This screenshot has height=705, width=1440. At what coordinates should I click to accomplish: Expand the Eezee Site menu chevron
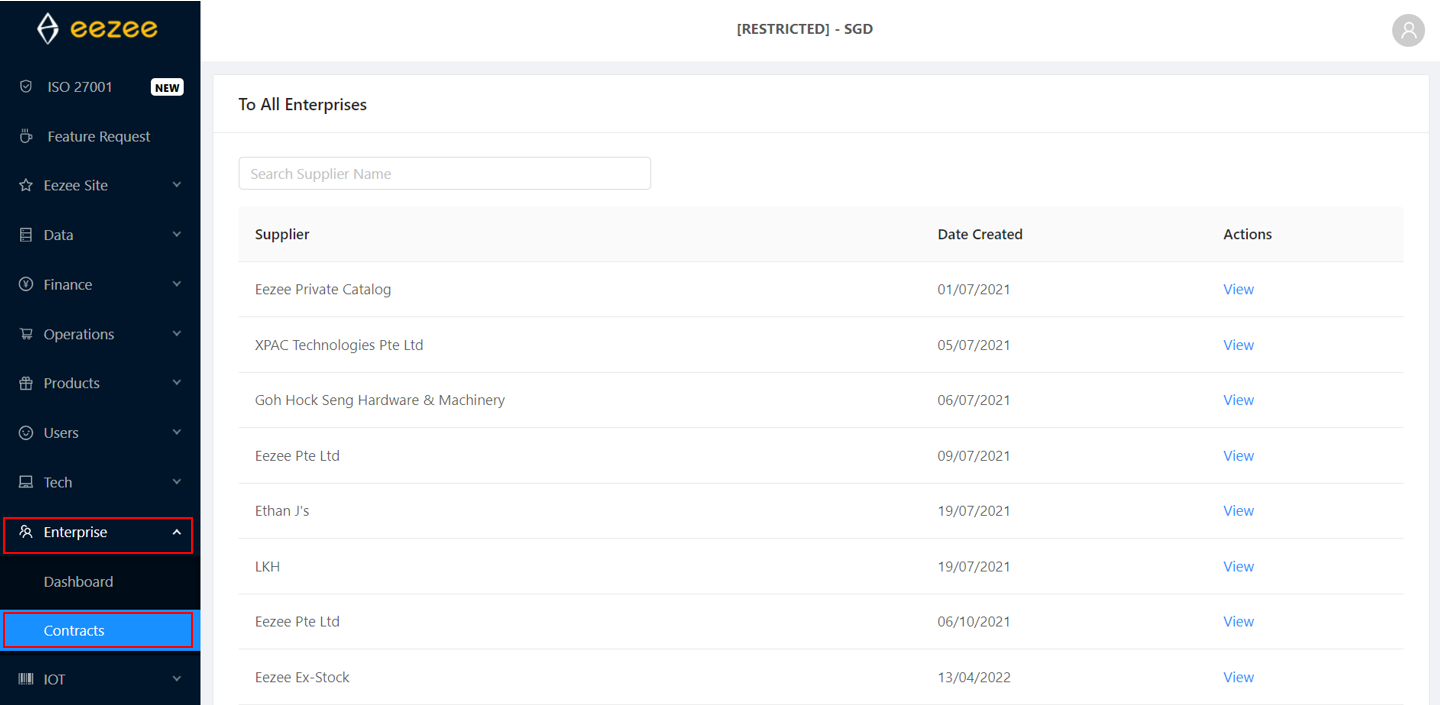(x=177, y=185)
